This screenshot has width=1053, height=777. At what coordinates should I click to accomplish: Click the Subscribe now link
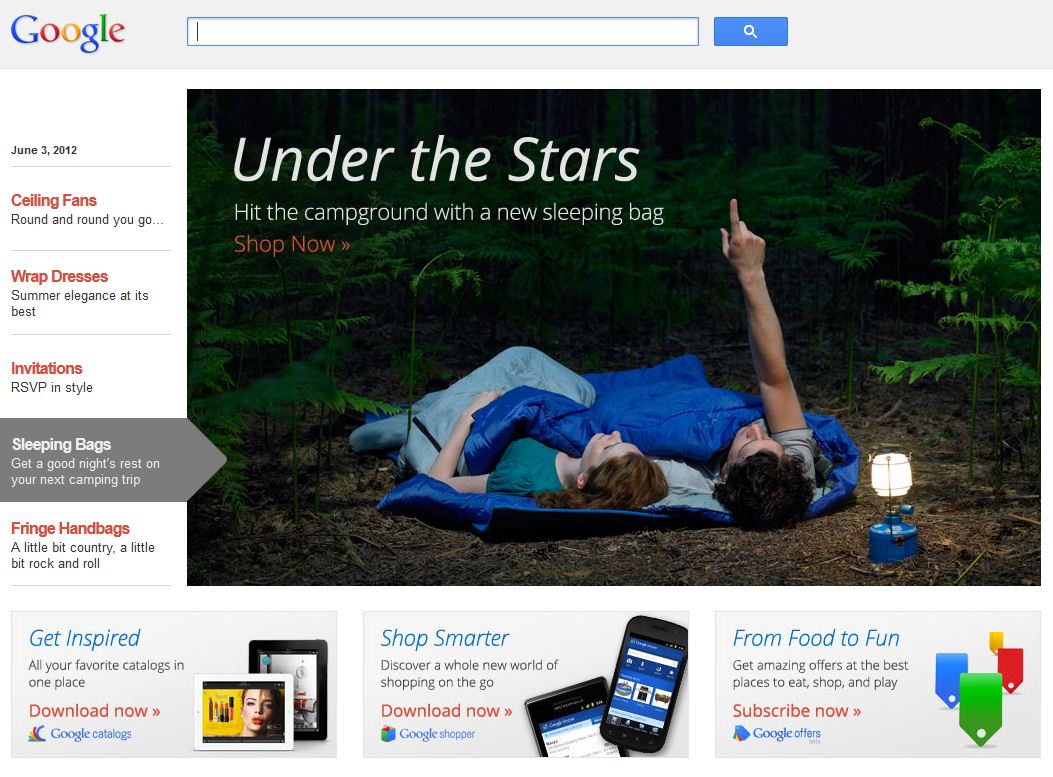[797, 711]
